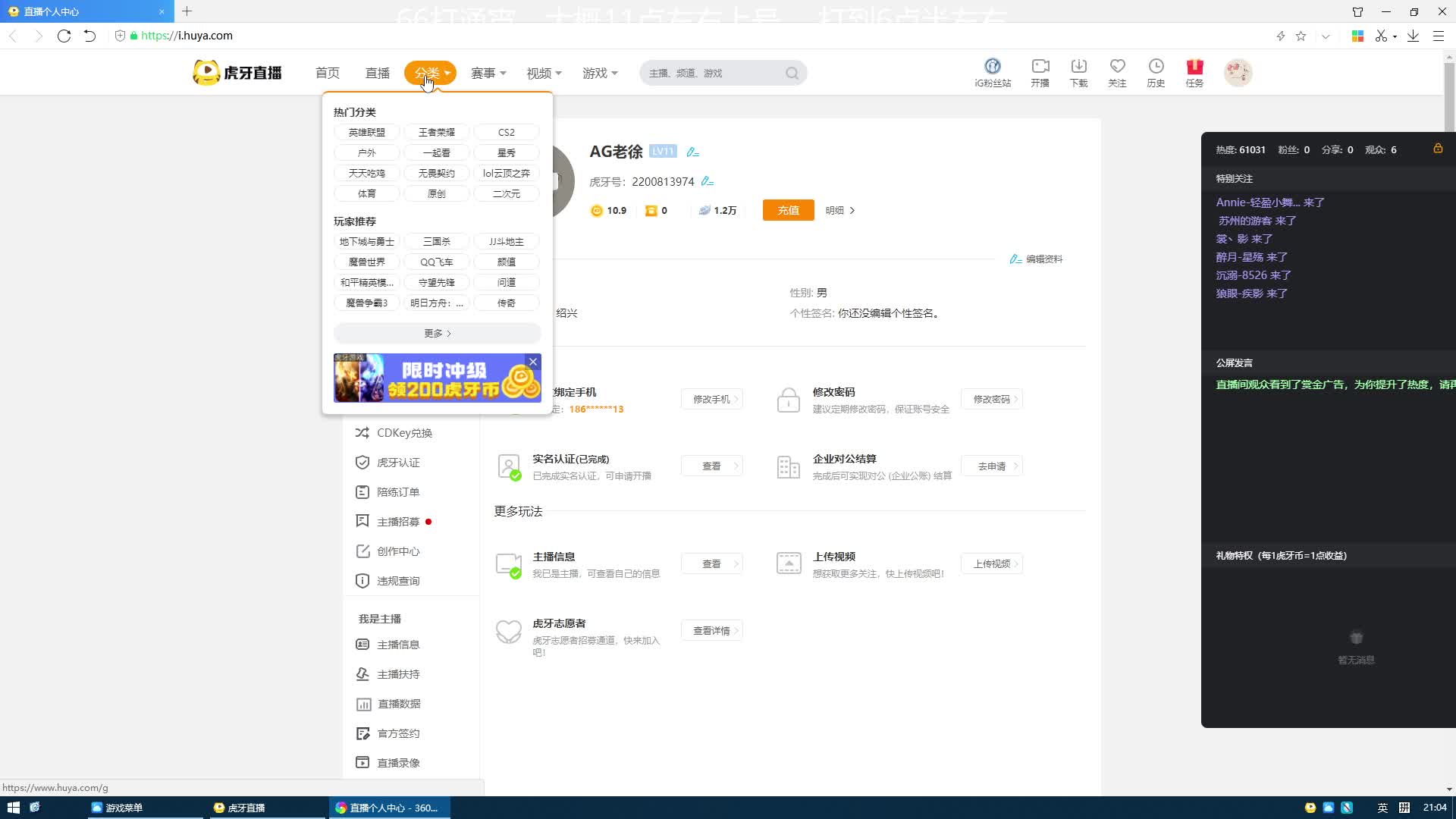Expand the 赛事 dropdown menu

point(488,74)
